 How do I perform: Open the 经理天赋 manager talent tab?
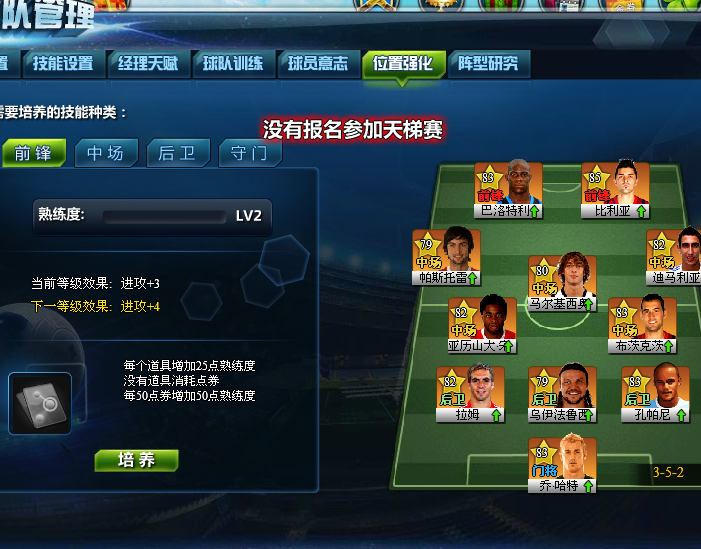pos(148,63)
